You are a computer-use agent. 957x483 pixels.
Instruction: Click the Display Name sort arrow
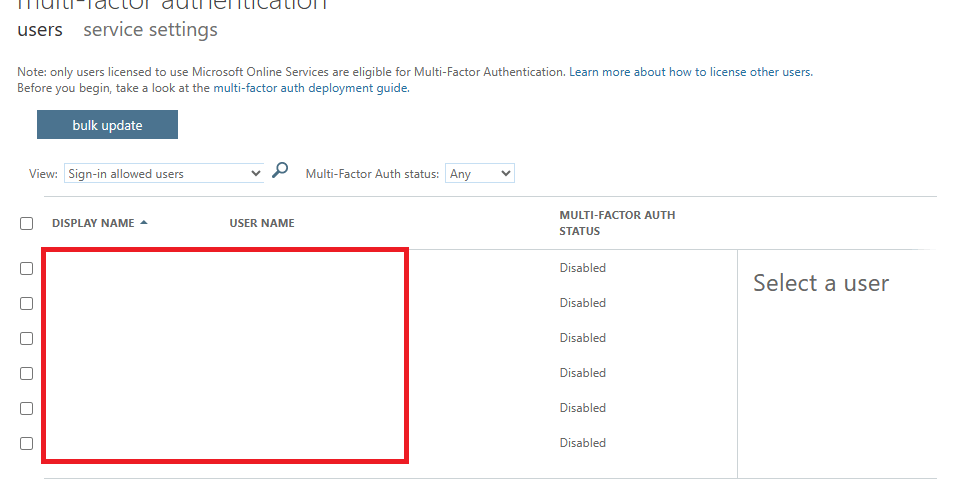pos(144,223)
